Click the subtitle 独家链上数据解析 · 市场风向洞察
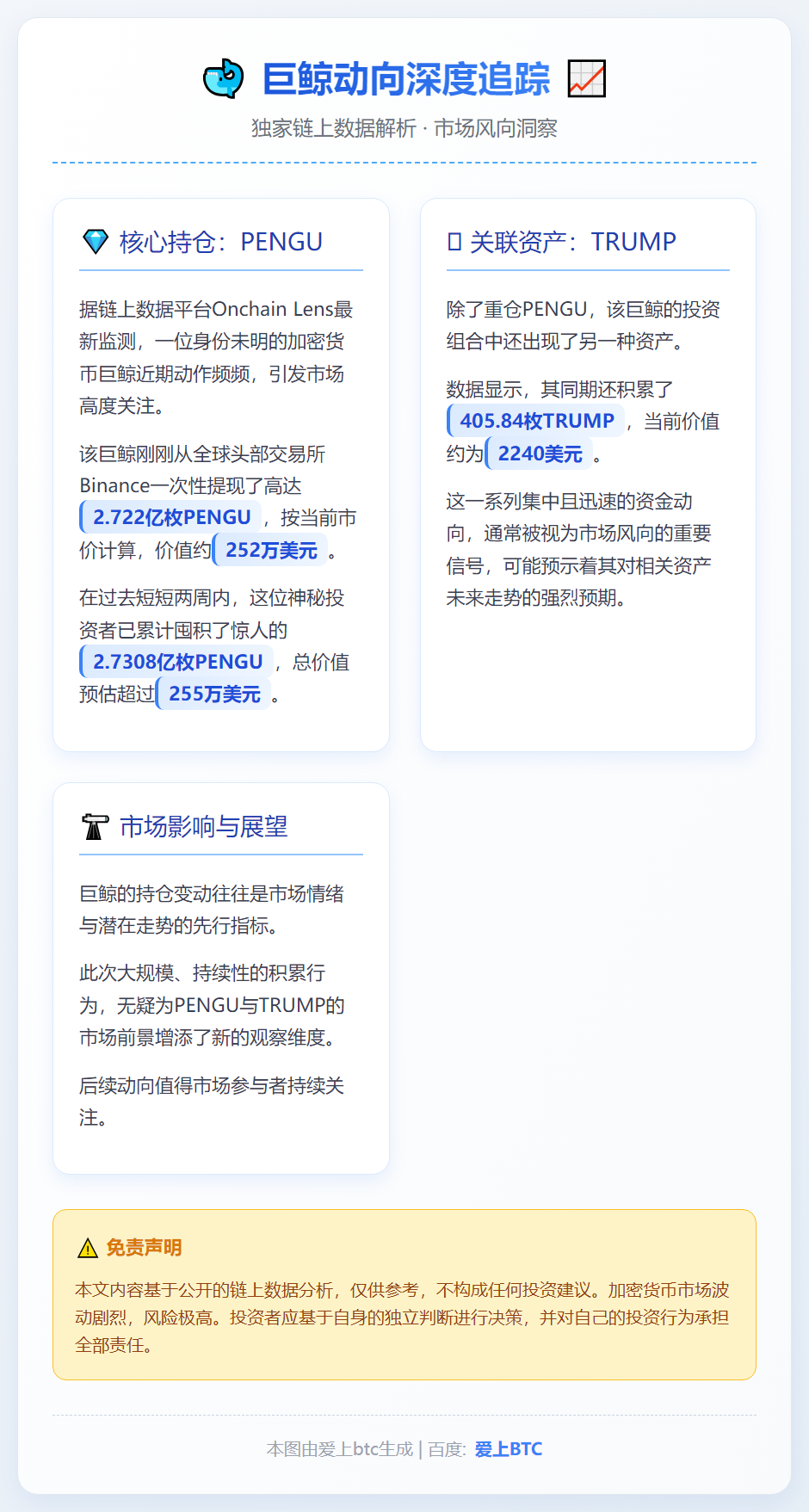 coord(404,128)
